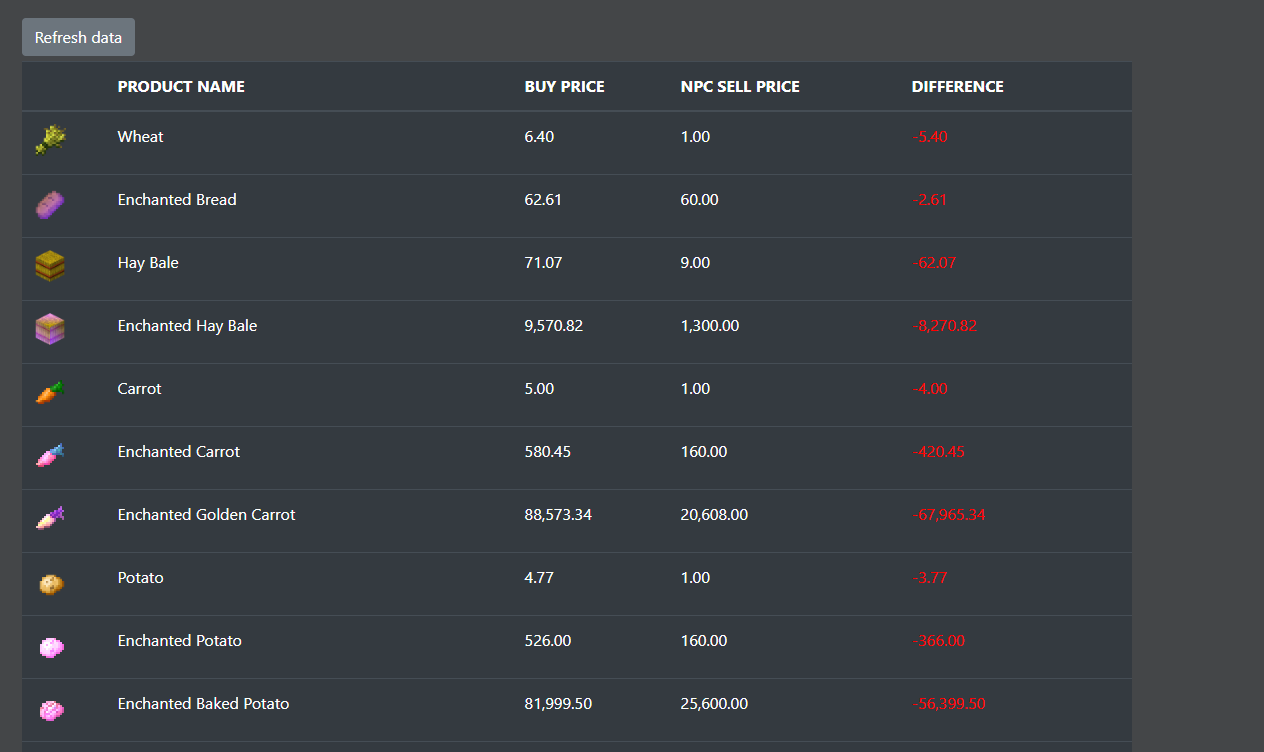
Task: Click the Enchanted Potato icon
Action: point(50,647)
